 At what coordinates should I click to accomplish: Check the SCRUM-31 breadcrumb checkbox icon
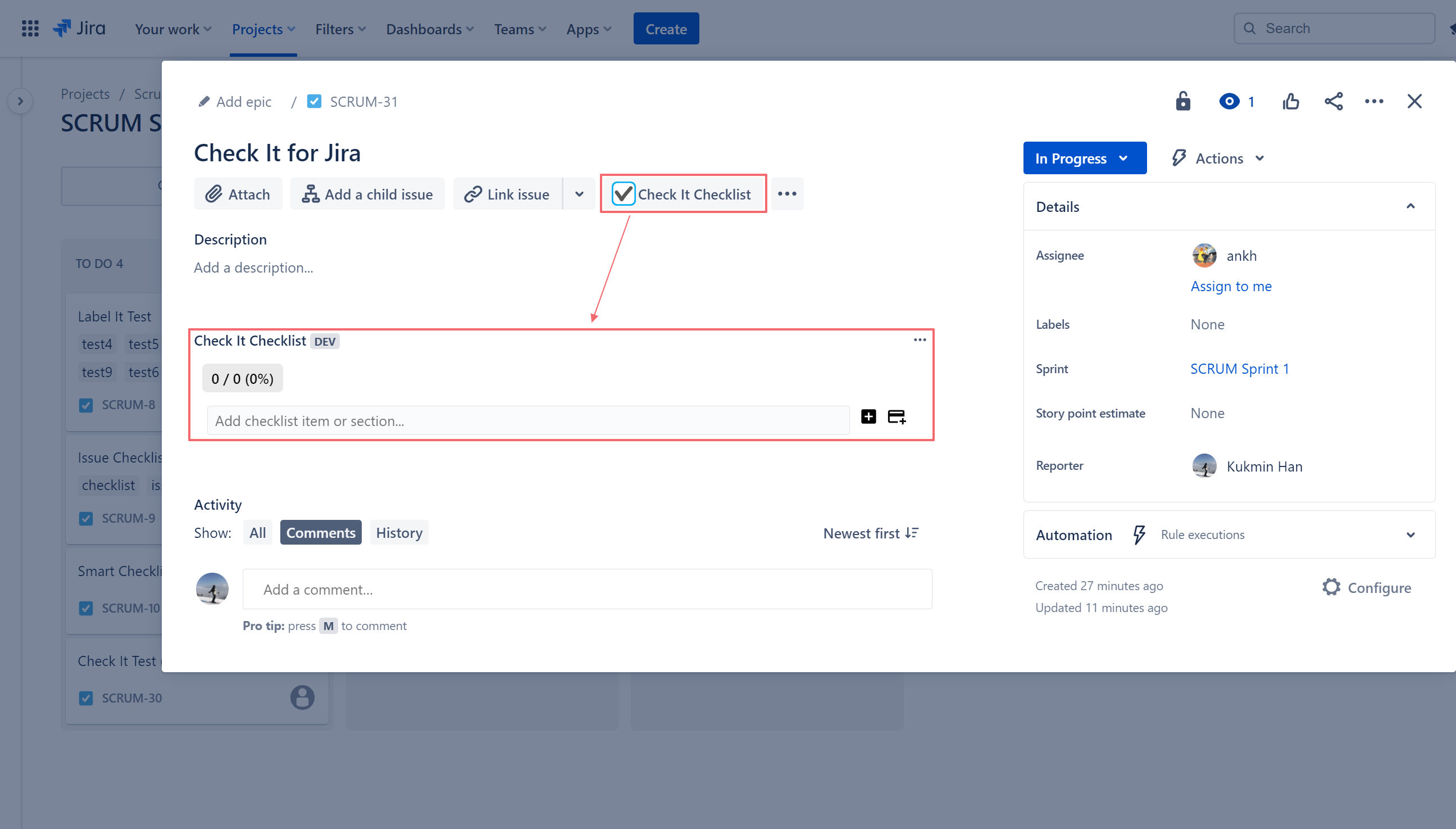coord(314,101)
